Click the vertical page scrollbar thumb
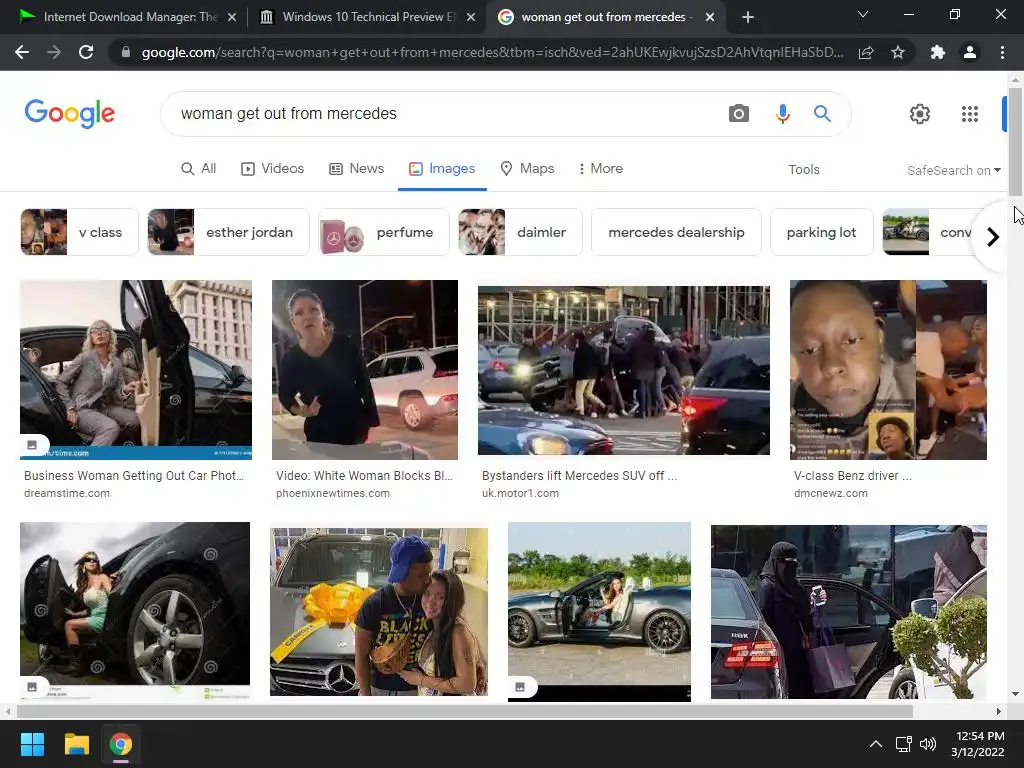This screenshot has height=768, width=1024. pyautogui.click(x=1015, y=140)
